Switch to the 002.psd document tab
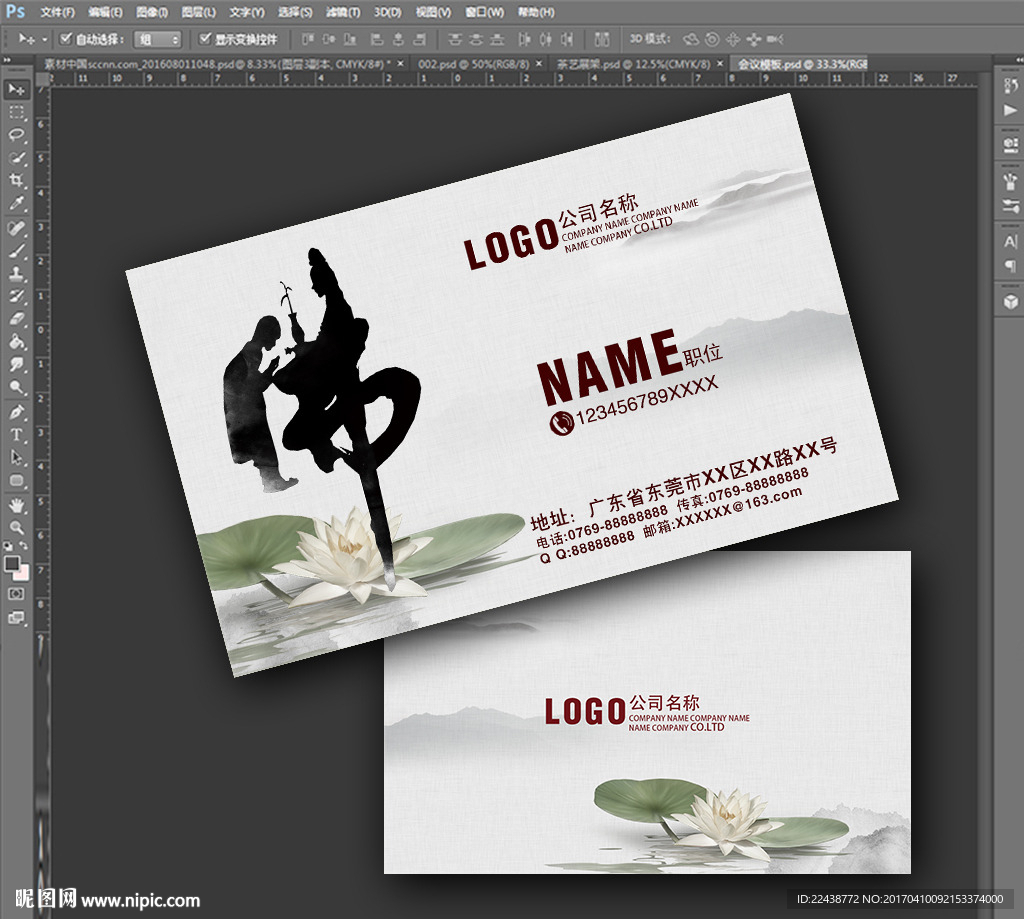Image resolution: width=1024 pixels, height=919 pixels. (x=473, y=64)
